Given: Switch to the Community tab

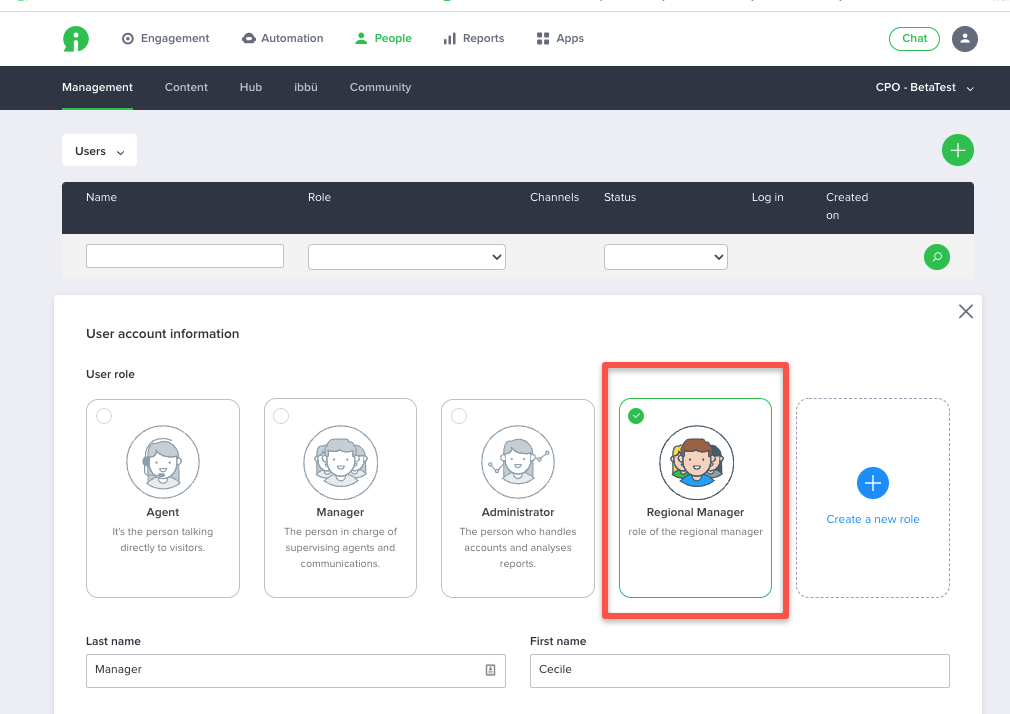Looking at the screenshot, I should tap(380, 88).
